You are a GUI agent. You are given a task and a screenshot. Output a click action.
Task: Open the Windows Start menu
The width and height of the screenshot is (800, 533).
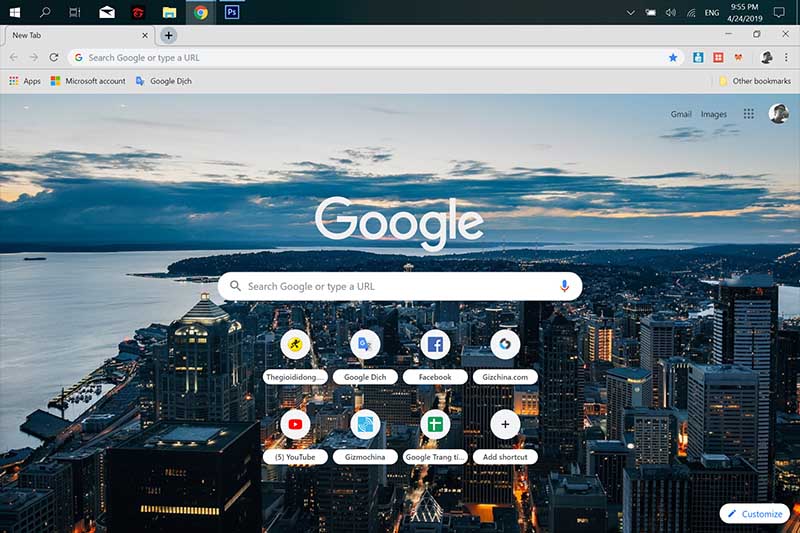(15, 12)
